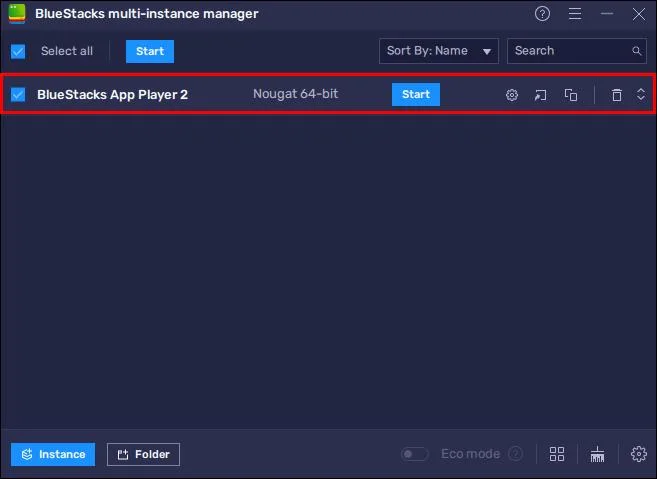657x479 pixels.
Task: Open Eco mode help question mark
Action: click(x=515, y=454)
